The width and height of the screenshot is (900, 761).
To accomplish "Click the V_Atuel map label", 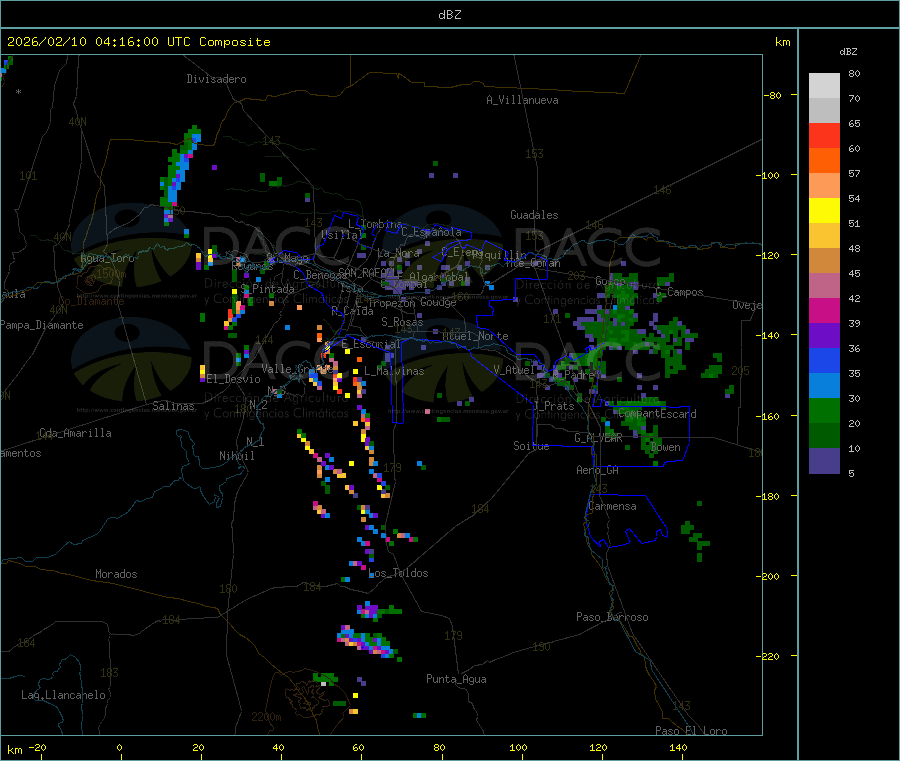I will point(514,370).
